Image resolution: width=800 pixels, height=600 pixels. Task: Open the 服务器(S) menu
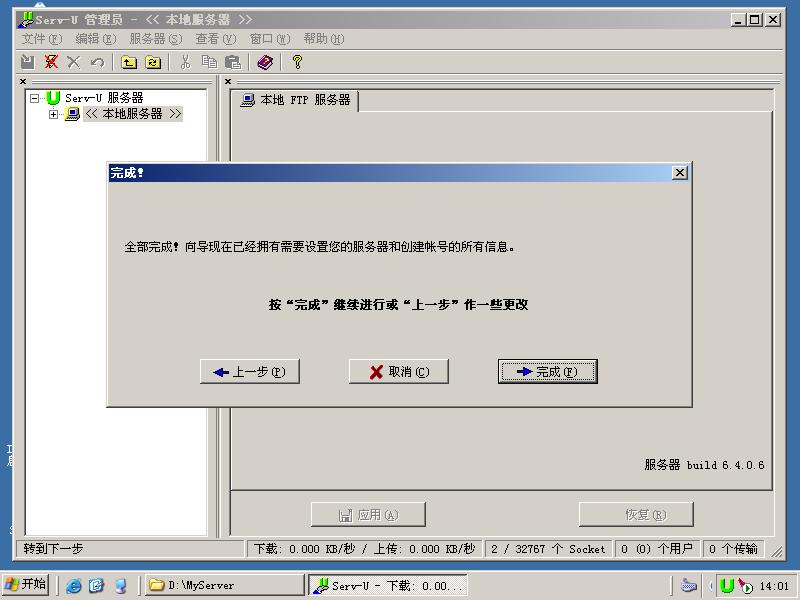pos(156,39)
